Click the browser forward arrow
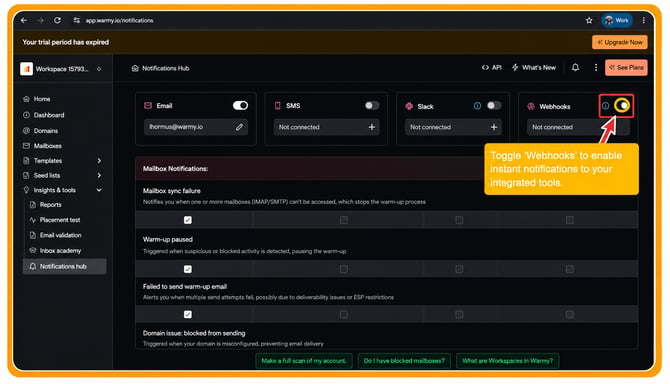The width and height of the screenshot is (670, 384). [x=41, y=20]
